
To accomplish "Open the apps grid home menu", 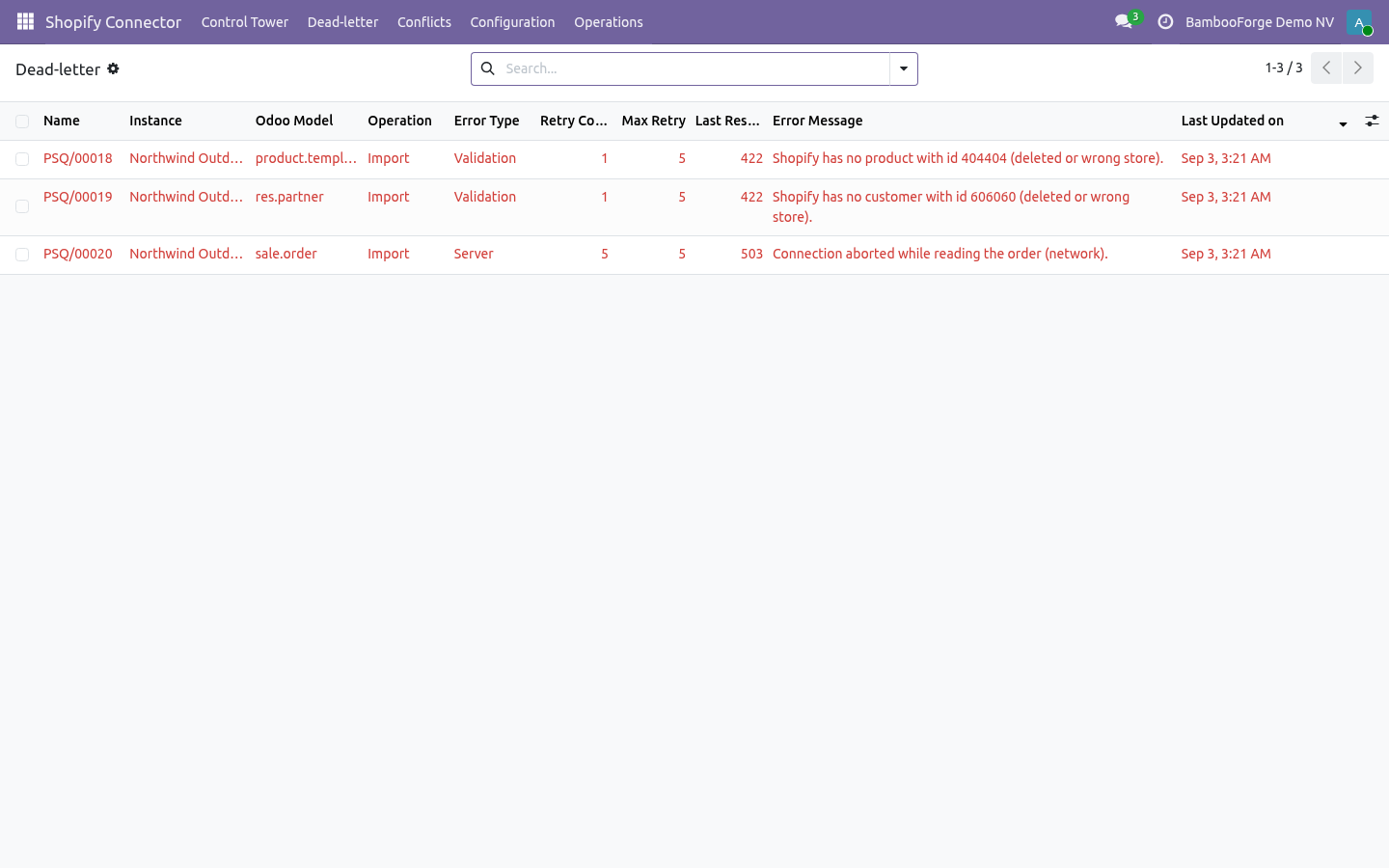I will tap(25, 21).
